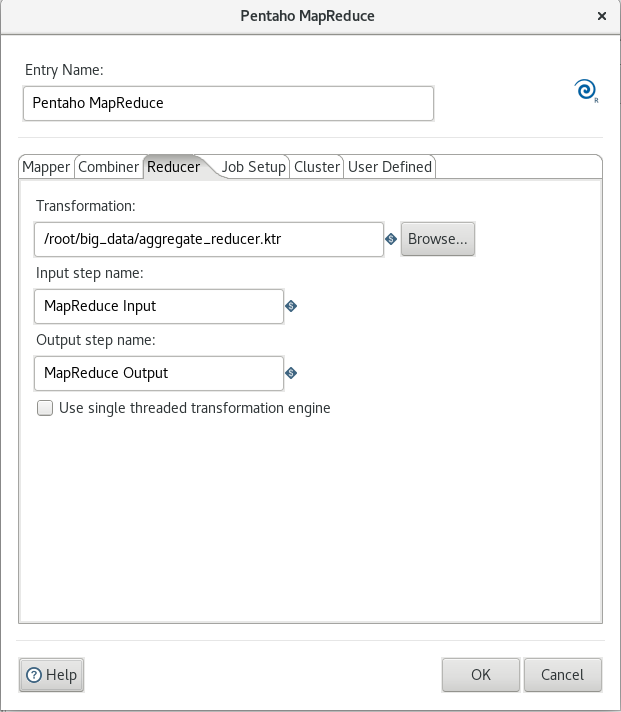This screenshot has height=712, width=621.
Task: Click the Transformation label
Action: (x=86, y=206)
